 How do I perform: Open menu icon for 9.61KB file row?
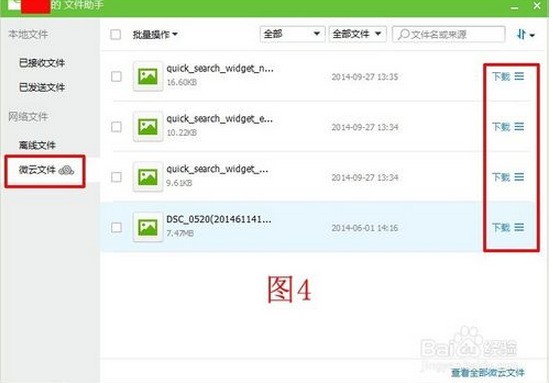tap(519, 177)
